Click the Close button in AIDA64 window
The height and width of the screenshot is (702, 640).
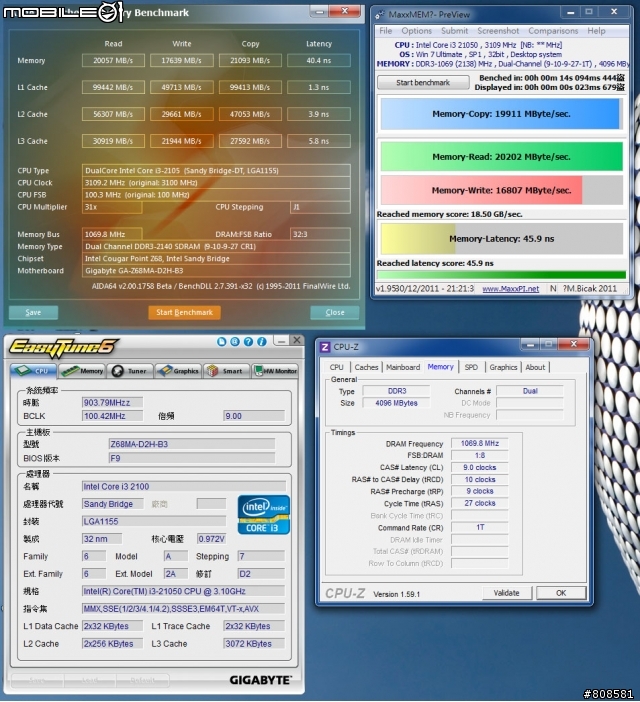click(x=335, y=312)
